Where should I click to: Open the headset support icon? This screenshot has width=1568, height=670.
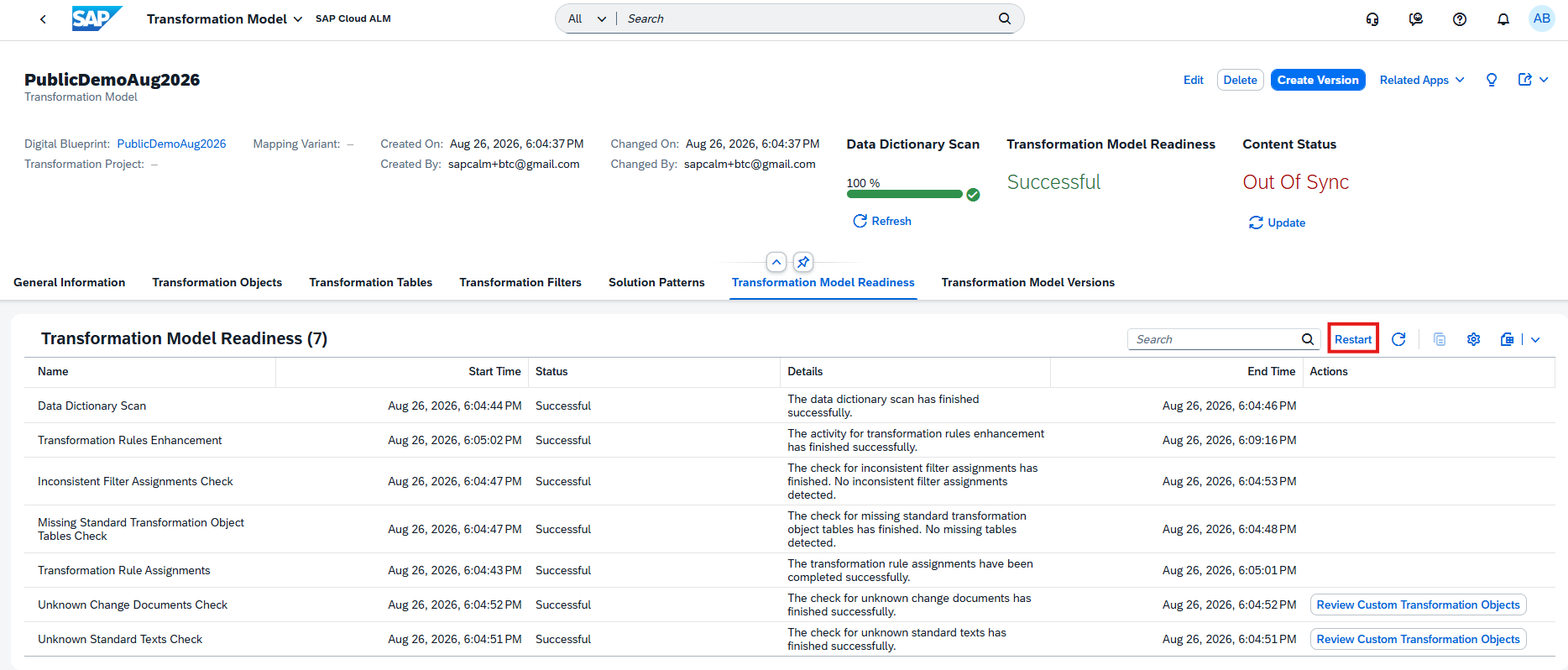pyautogui.click(x=1372, y=18)
